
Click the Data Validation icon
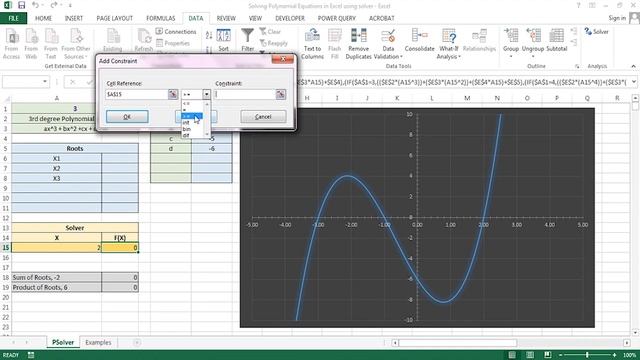tap(388, 37)
